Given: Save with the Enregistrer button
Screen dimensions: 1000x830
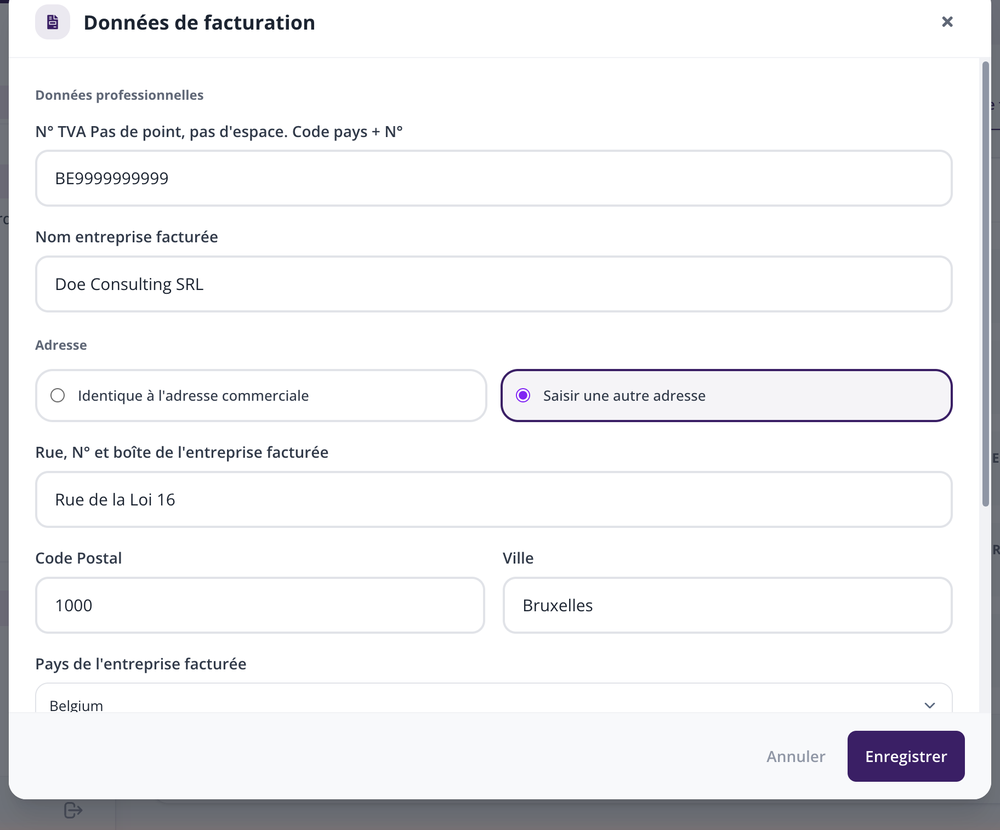Looking at the screenshot, I should [906, 756].
